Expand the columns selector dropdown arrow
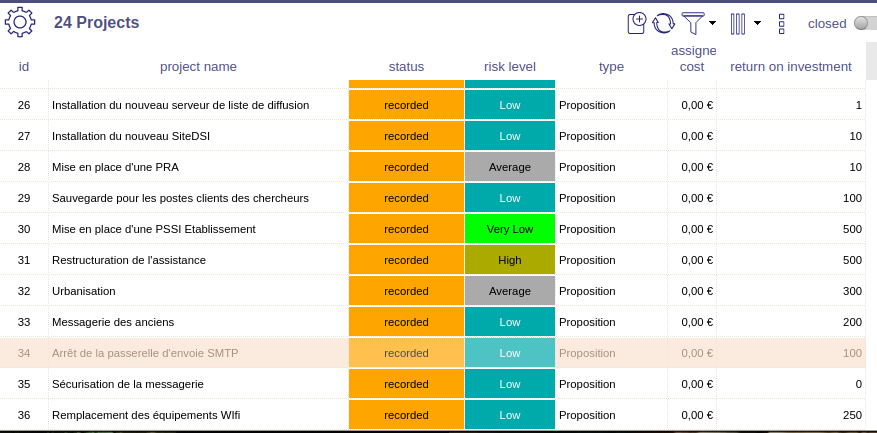This screenshot has width=877, height=433. tap(757, 23)
